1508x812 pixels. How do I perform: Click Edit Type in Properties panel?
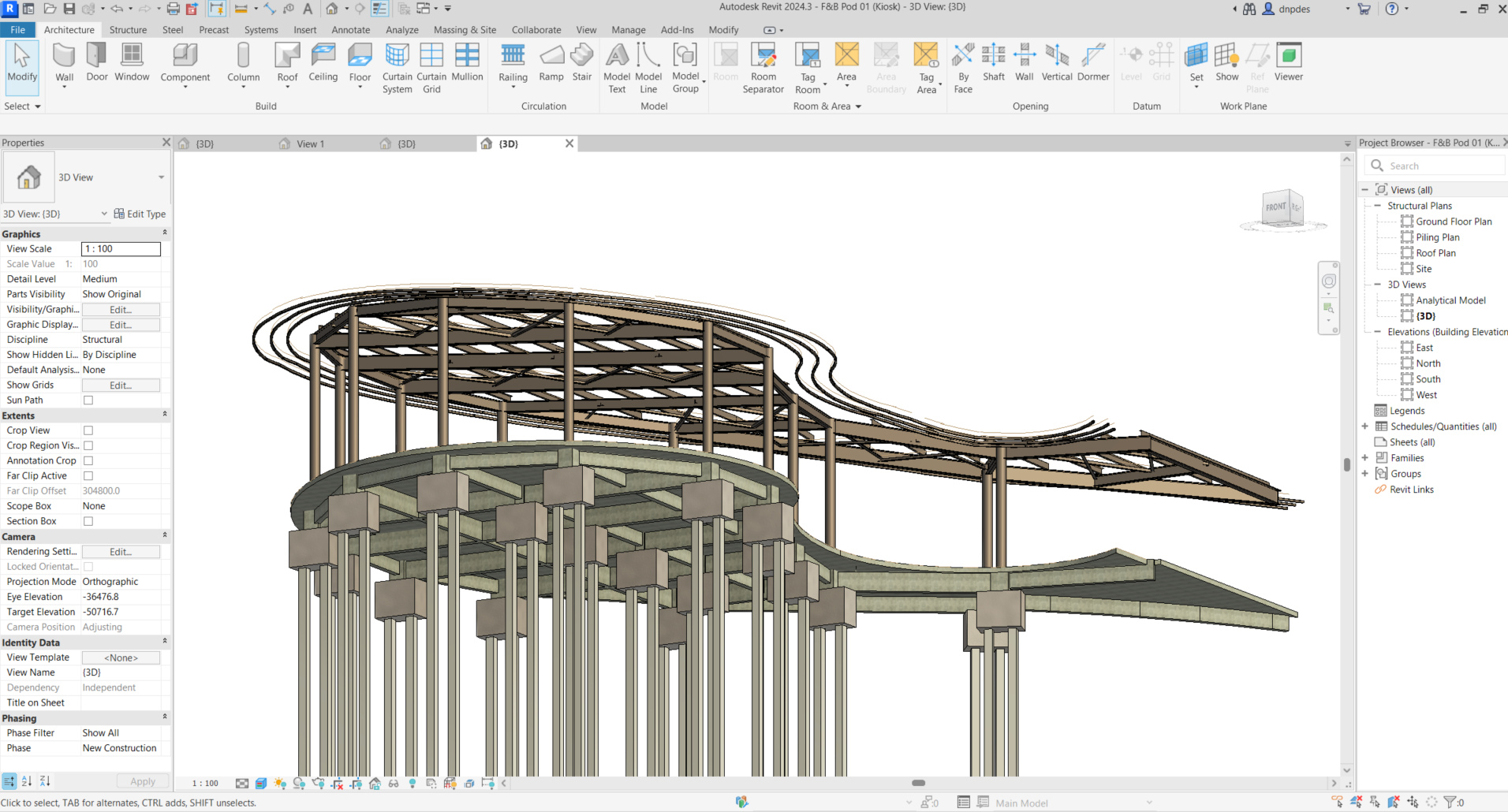pos(140,214)
